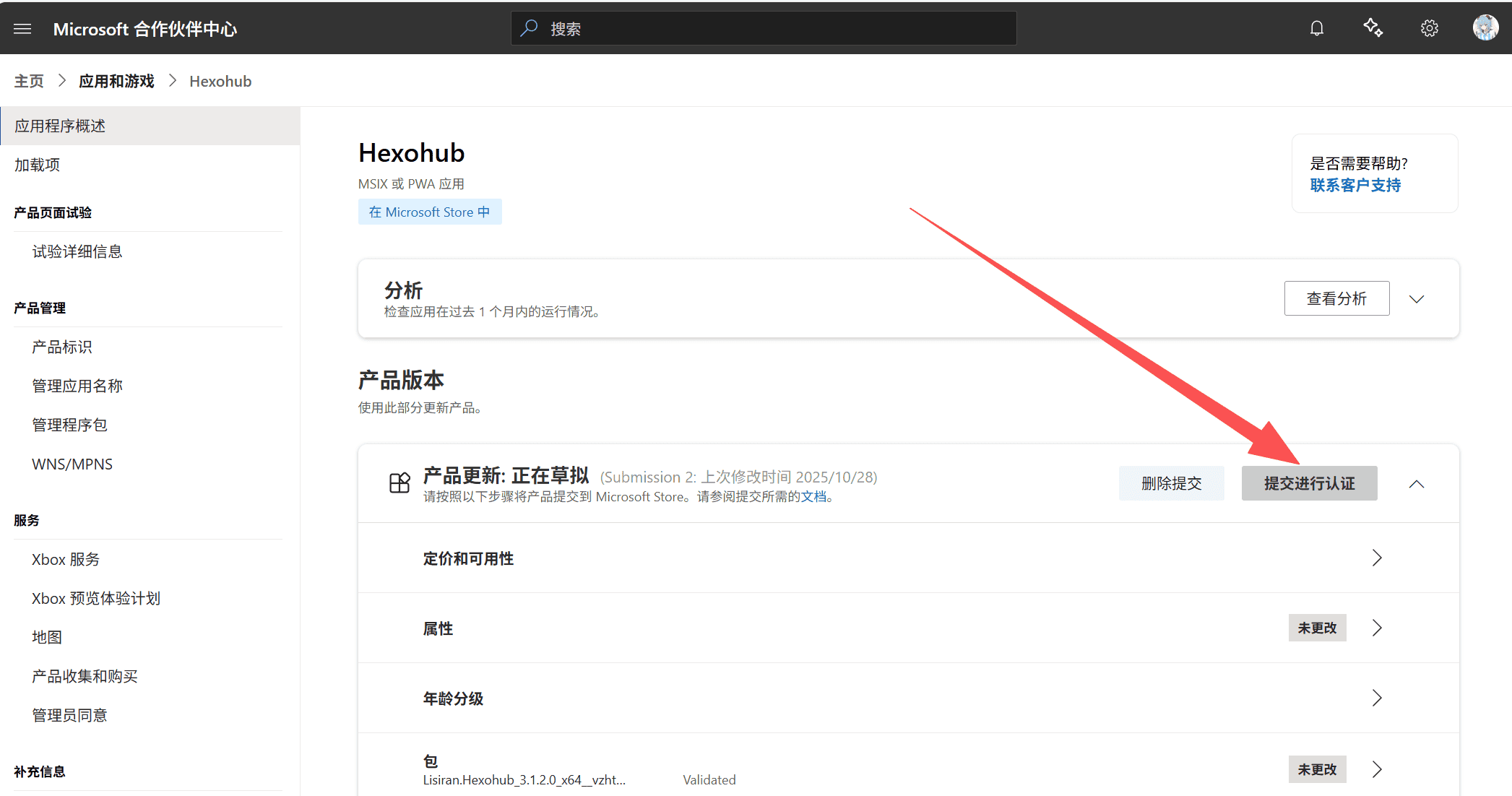Open 年龄分级 section chevron arrow
1512x796 pixels.
click(1376, 698)
